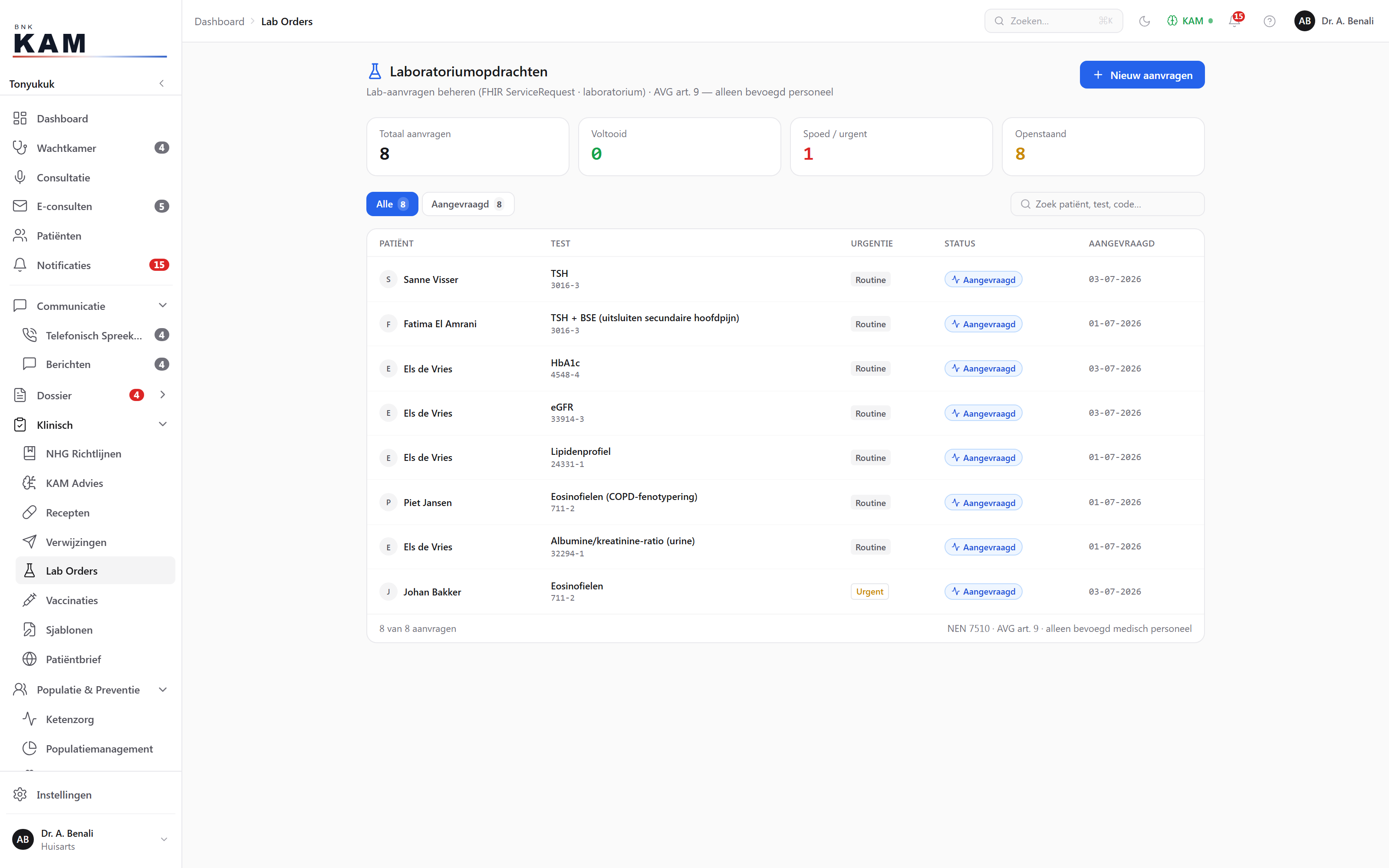The image size is (1389, 868).
Task: Open the notifications bell in top bar
Action: [1234, 21]
